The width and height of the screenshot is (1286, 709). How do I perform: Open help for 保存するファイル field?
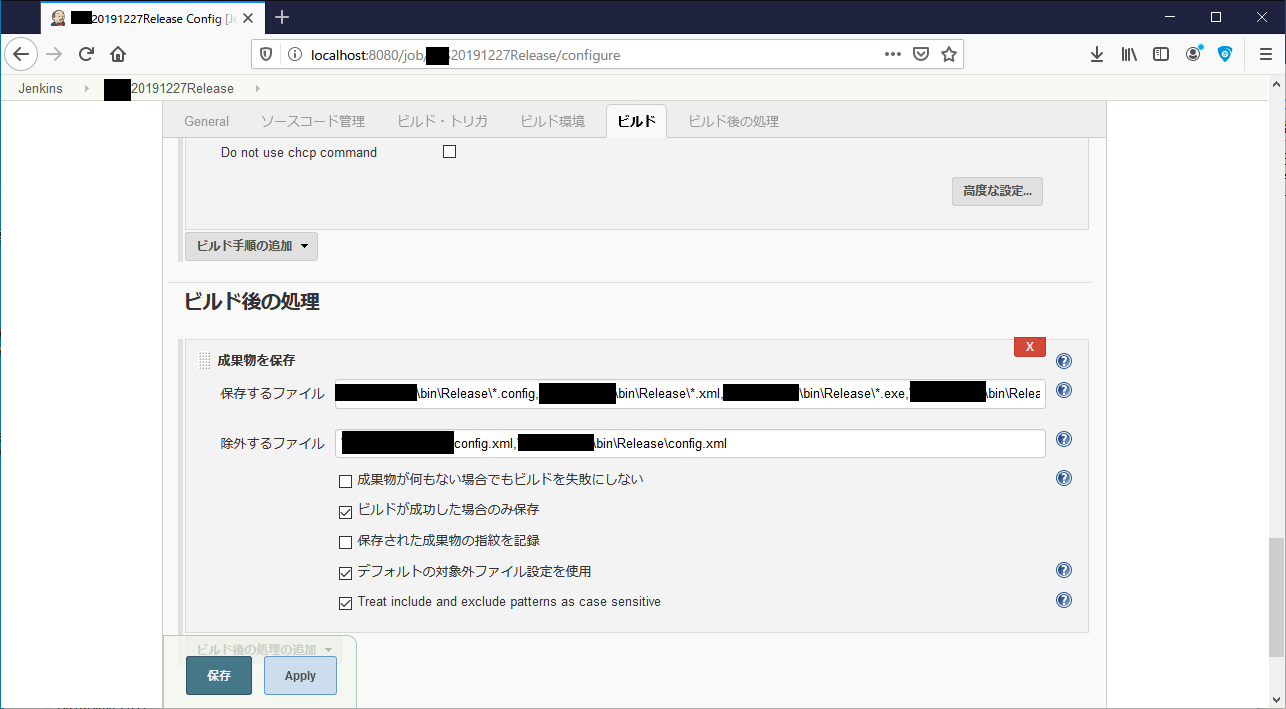point(1064,390)
